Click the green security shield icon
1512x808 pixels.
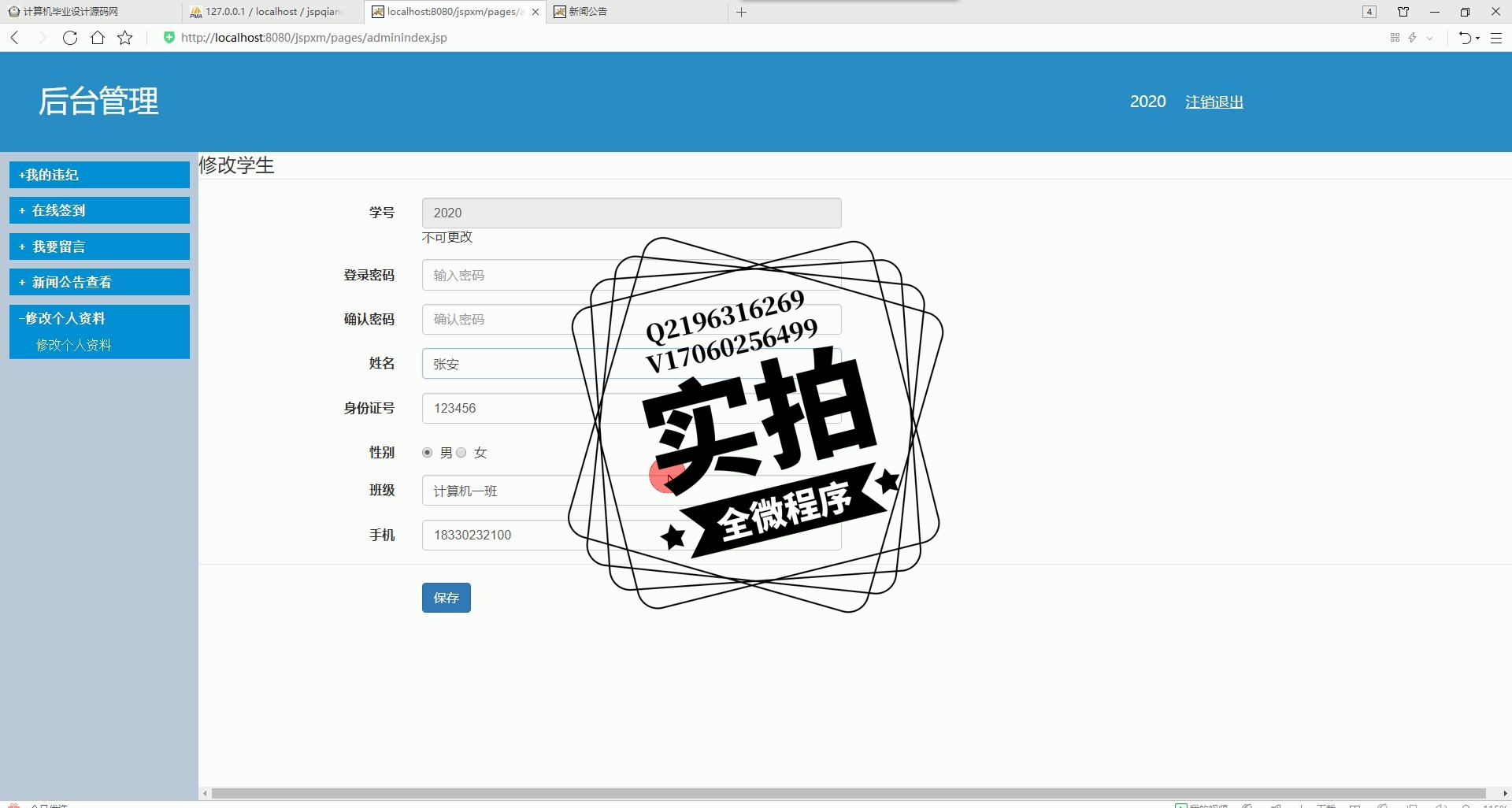click(169, 37)
